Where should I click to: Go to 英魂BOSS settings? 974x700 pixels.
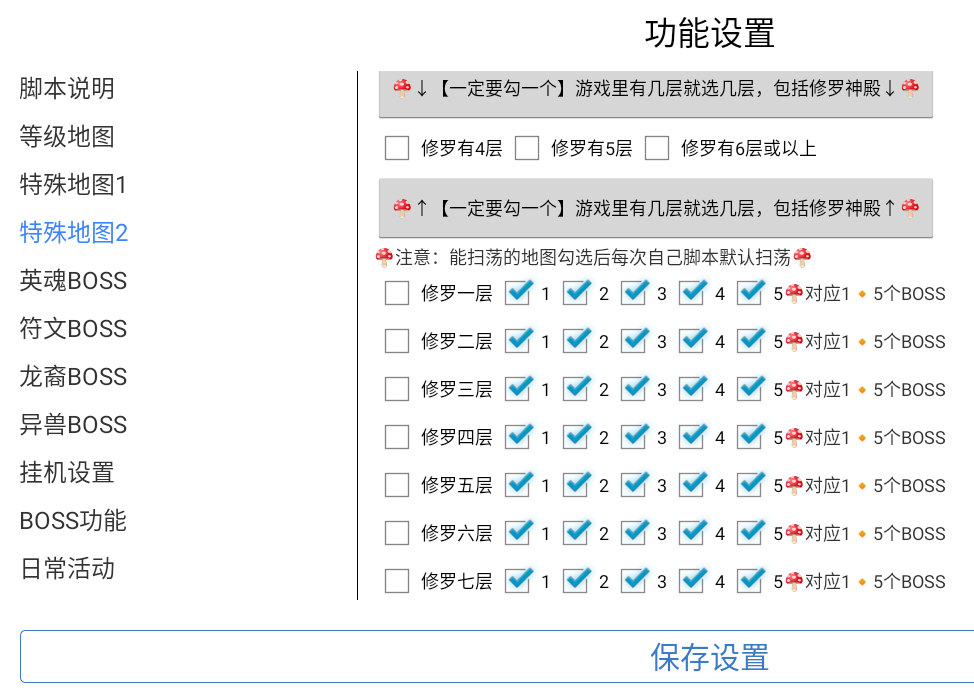click(73, 281)
